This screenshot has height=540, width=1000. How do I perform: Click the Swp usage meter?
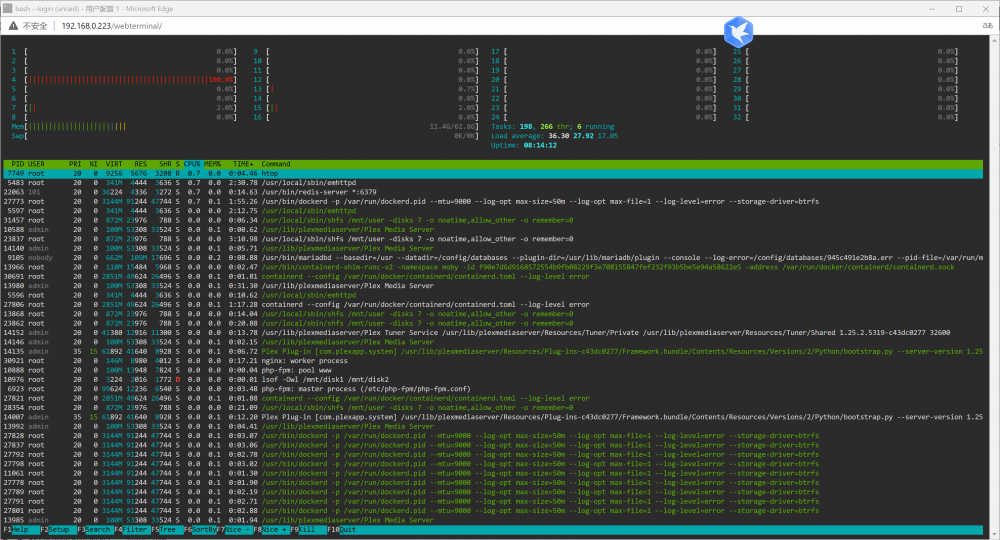click(244, 136)
